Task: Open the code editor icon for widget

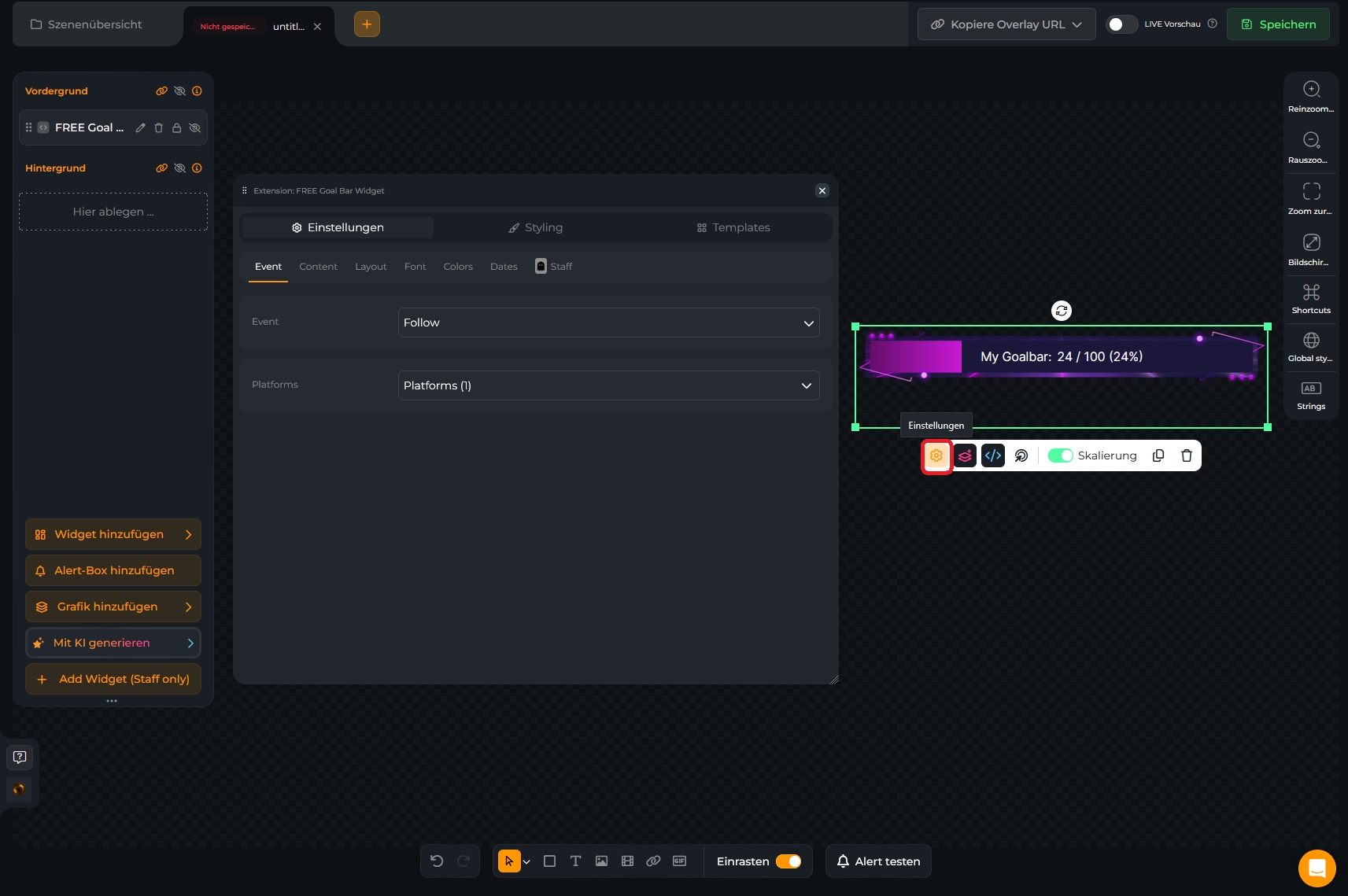Action: coord(993,455)
